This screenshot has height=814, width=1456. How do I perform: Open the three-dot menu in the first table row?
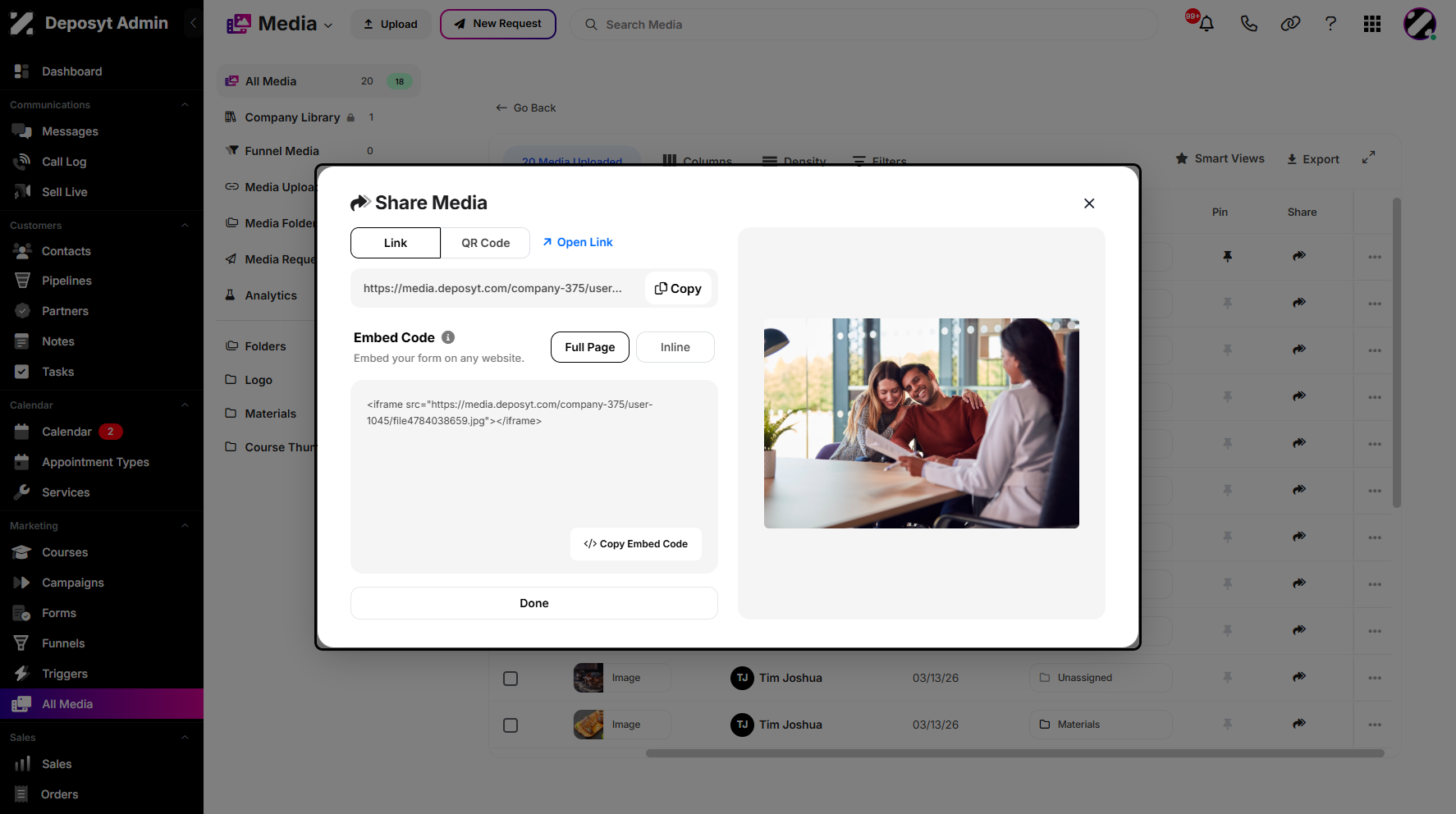1375,257
